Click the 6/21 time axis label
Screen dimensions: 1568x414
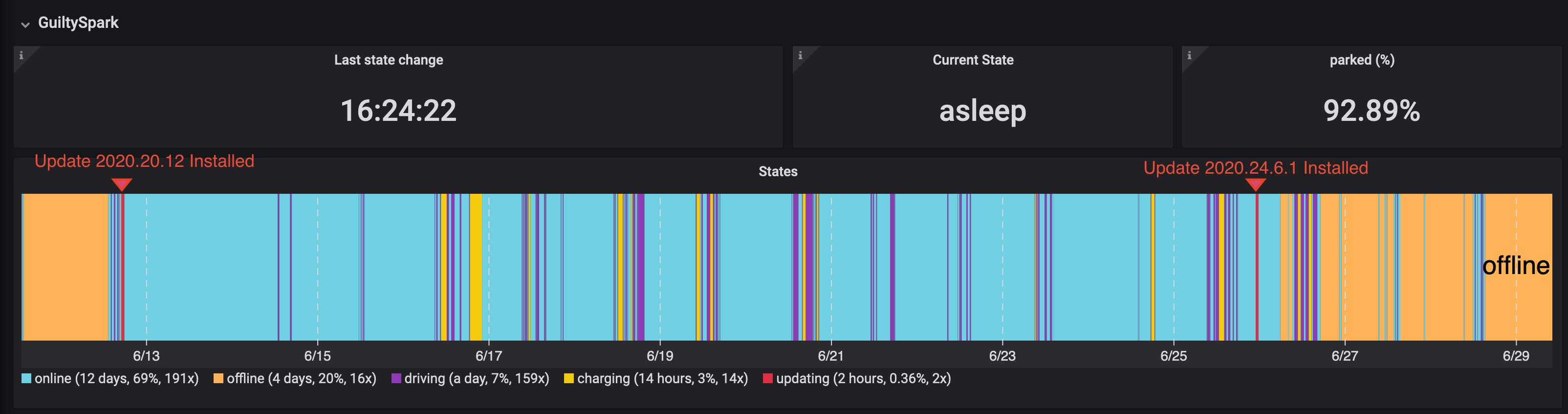[x=831, y=355]
